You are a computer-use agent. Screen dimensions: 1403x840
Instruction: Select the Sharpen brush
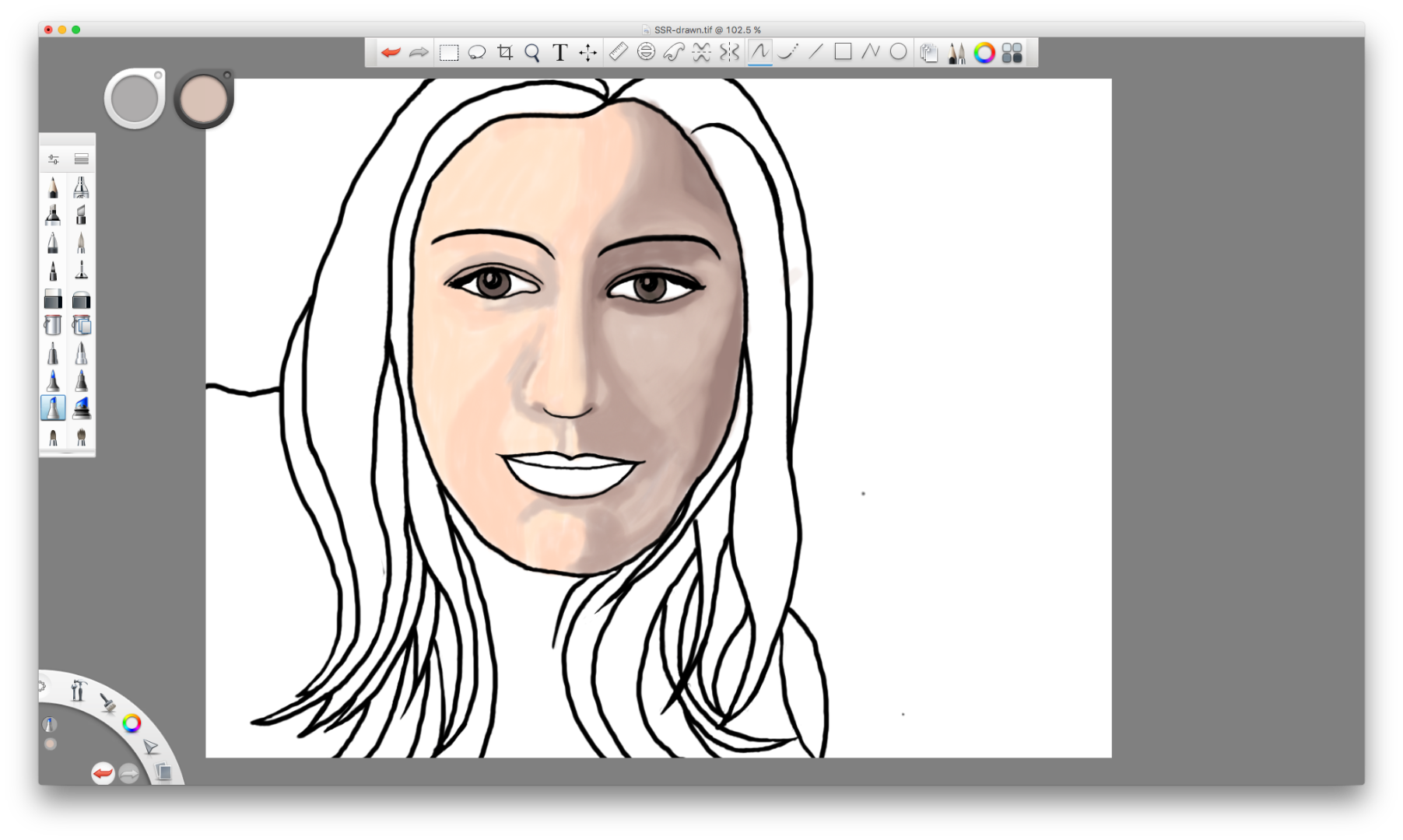[x=81, y=354]
